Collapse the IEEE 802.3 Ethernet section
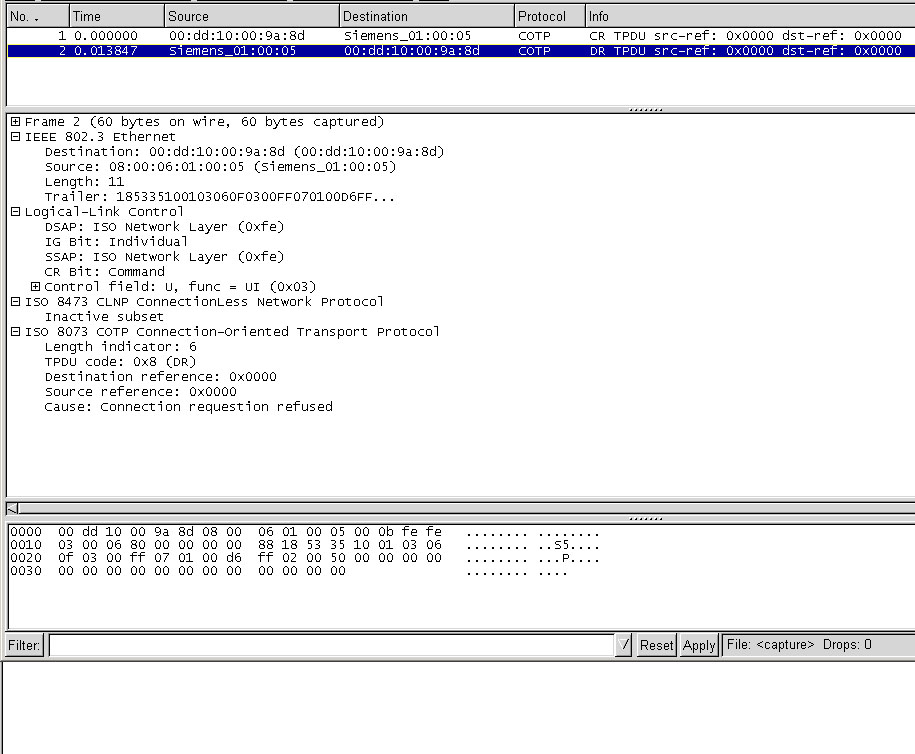This screenshot has width=915, height=754. (x=15, y=137)
